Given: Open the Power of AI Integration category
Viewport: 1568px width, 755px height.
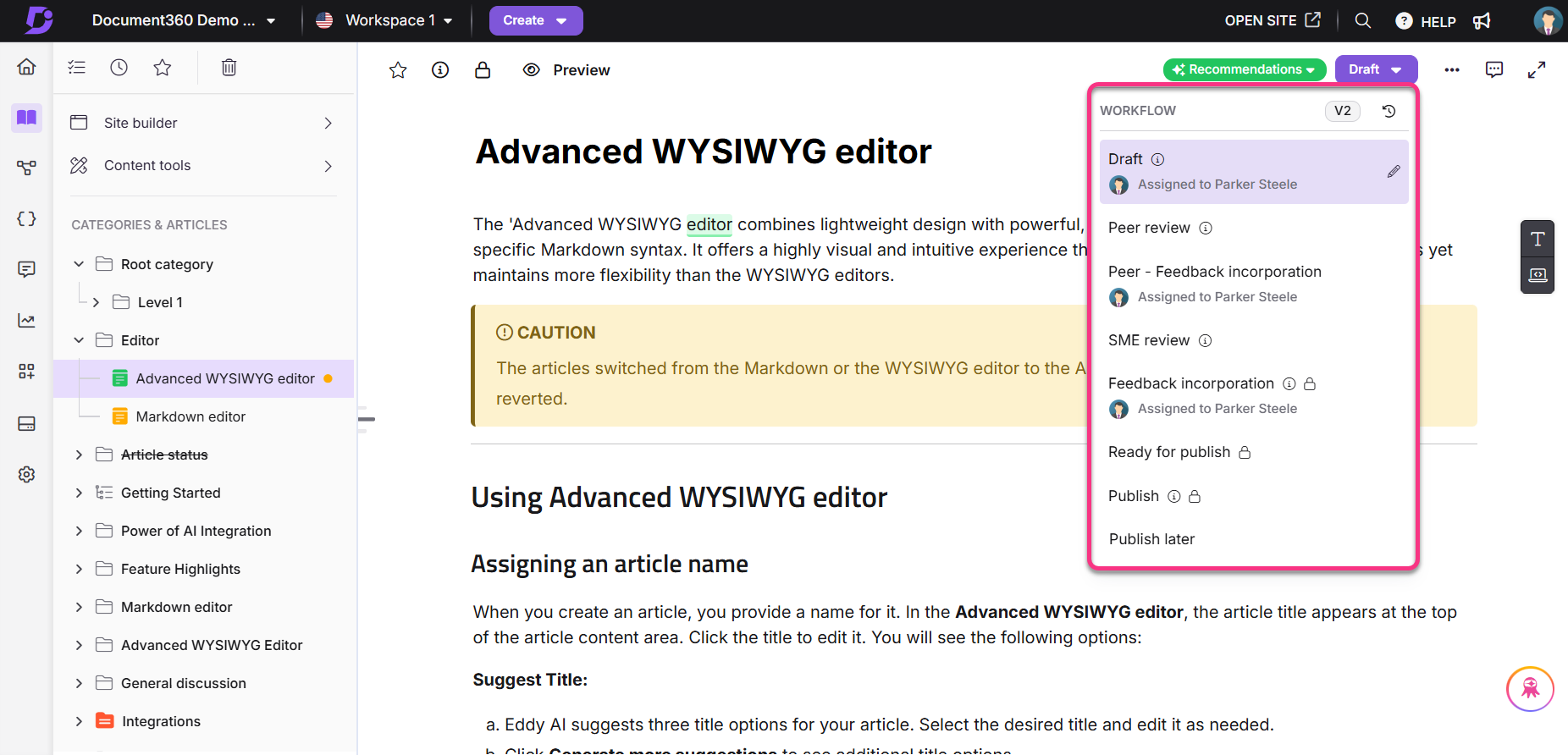Looking at the screenshot, I should point(196,531).
